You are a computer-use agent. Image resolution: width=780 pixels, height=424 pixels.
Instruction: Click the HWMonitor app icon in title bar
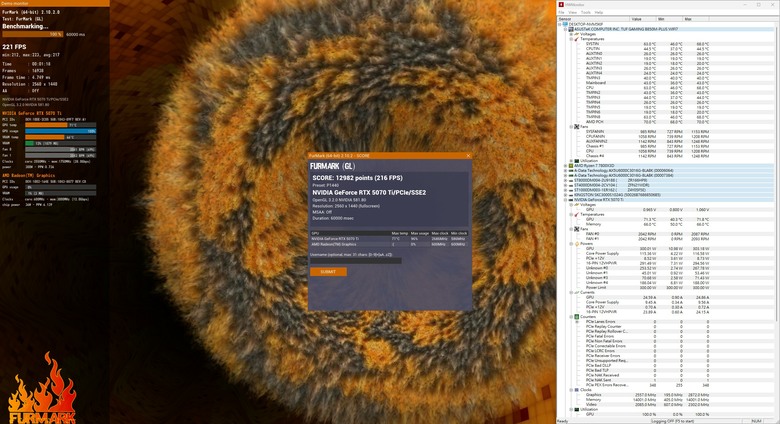pyautogui.click(x=561, y=4)
